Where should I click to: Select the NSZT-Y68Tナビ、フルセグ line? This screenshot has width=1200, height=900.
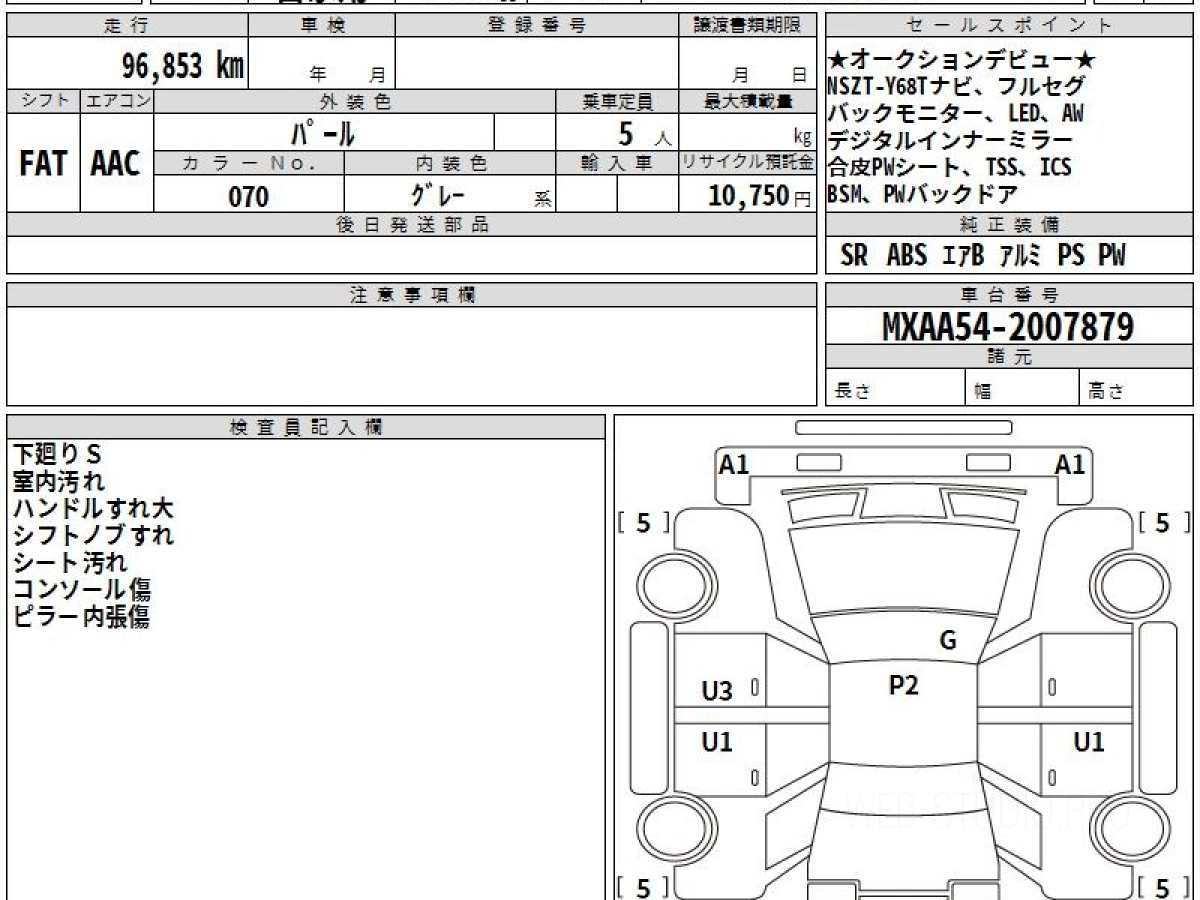click(x=955, y=86)
